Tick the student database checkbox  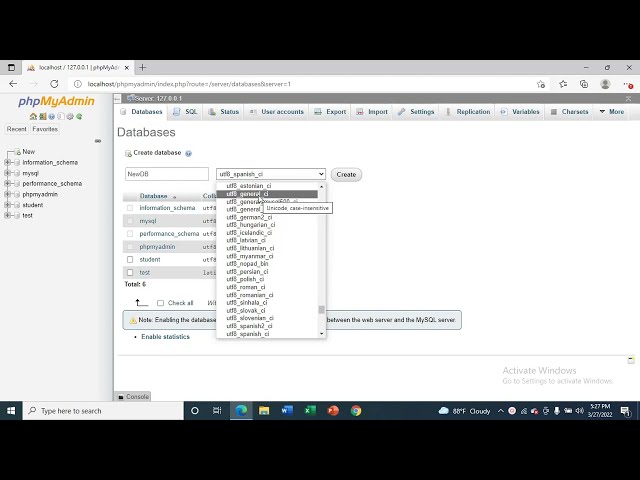tap(130, 260)
